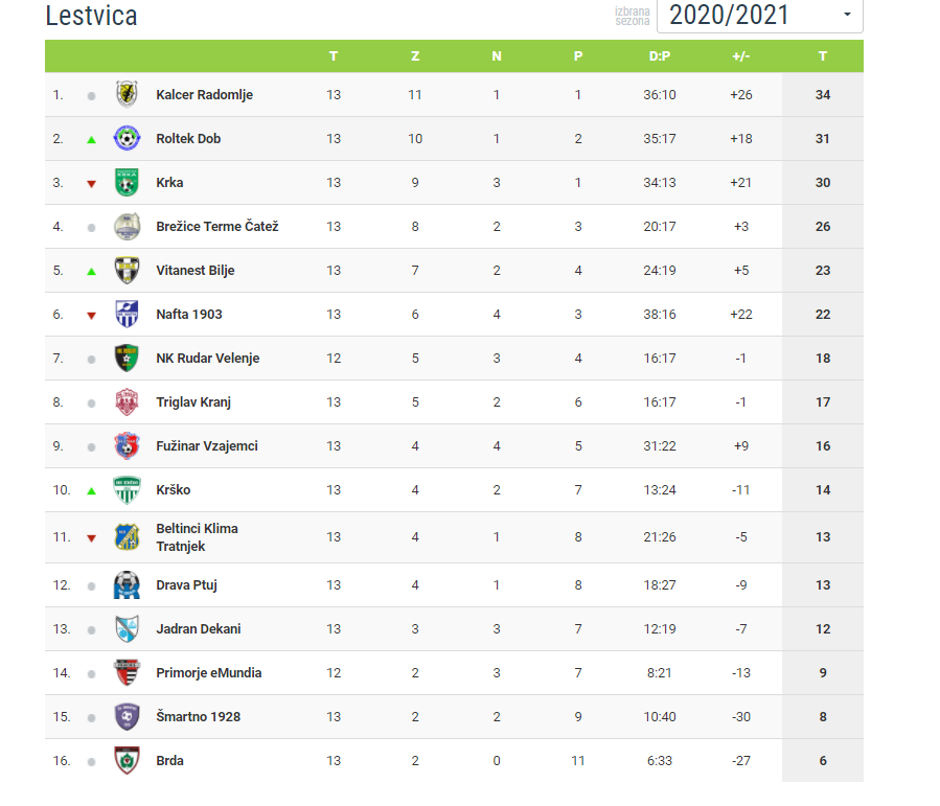Click the NK Rudar Velenje crest
The width and height of the screenshot is (940, 806).
pyautogui.click(x=127, y=358)
